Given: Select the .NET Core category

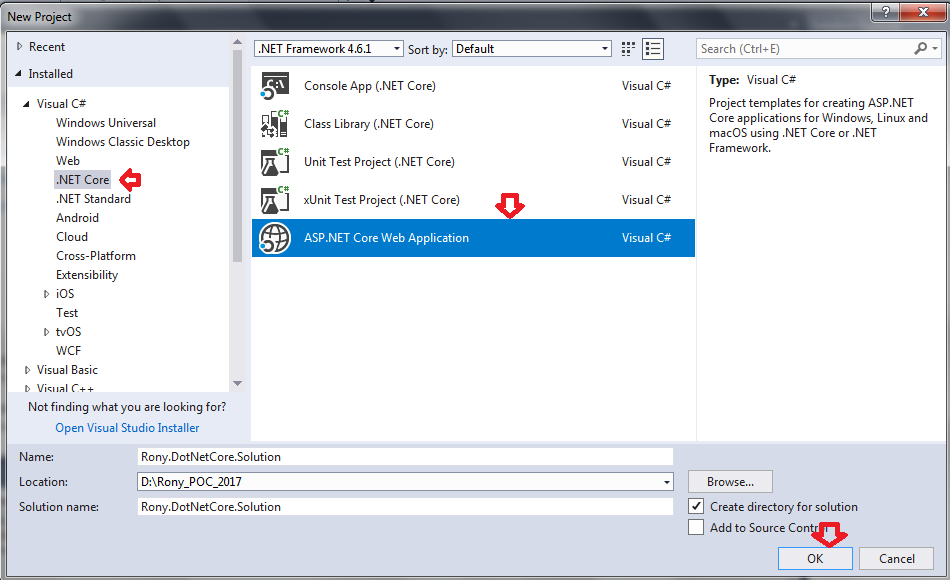Looking at the screenshot, I should tap(82, 180).
